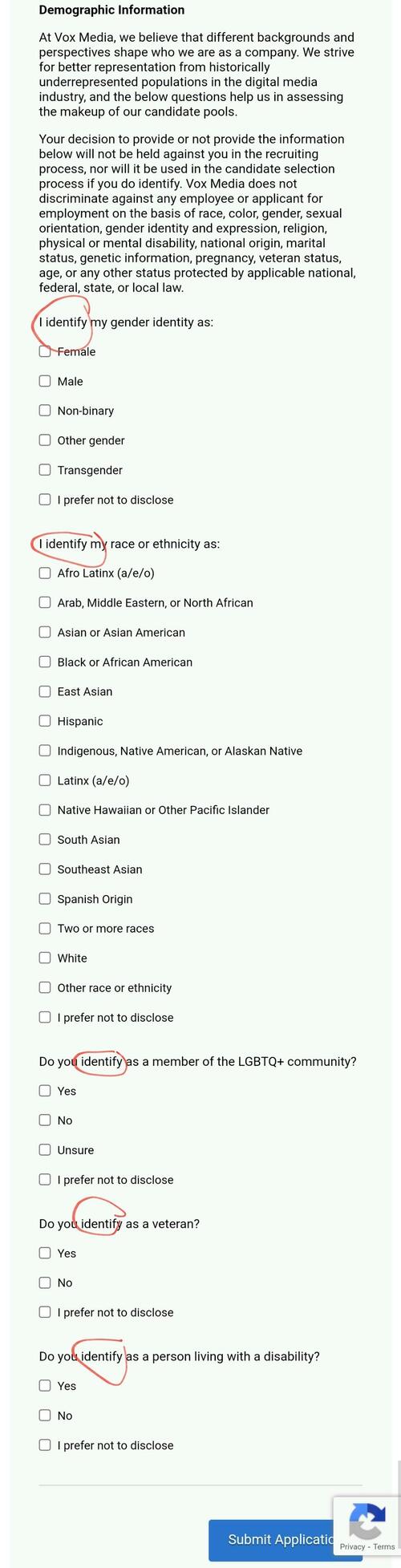
Task: Check the Two or more races box
Action: tap(45, 929)
